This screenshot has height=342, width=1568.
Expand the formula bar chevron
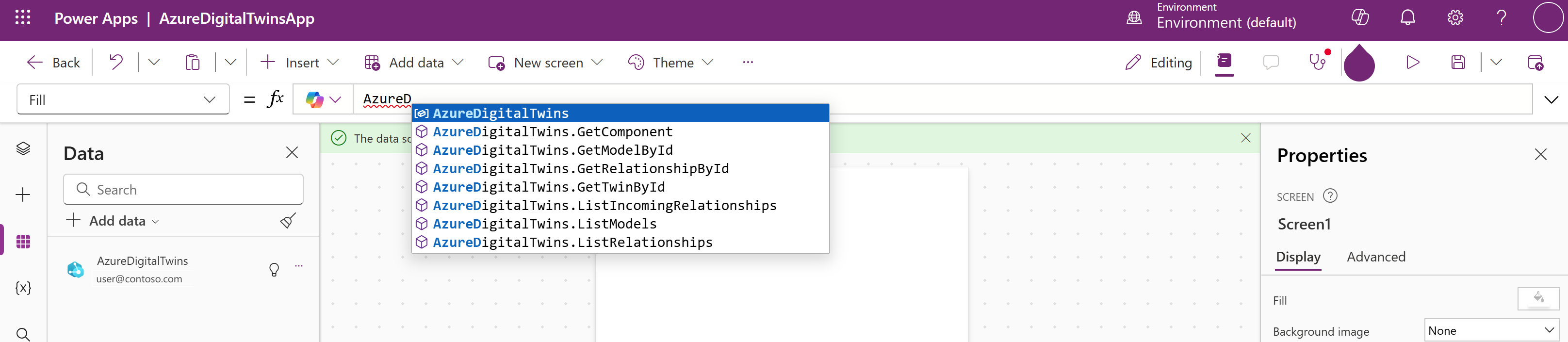coord(1551,99)
